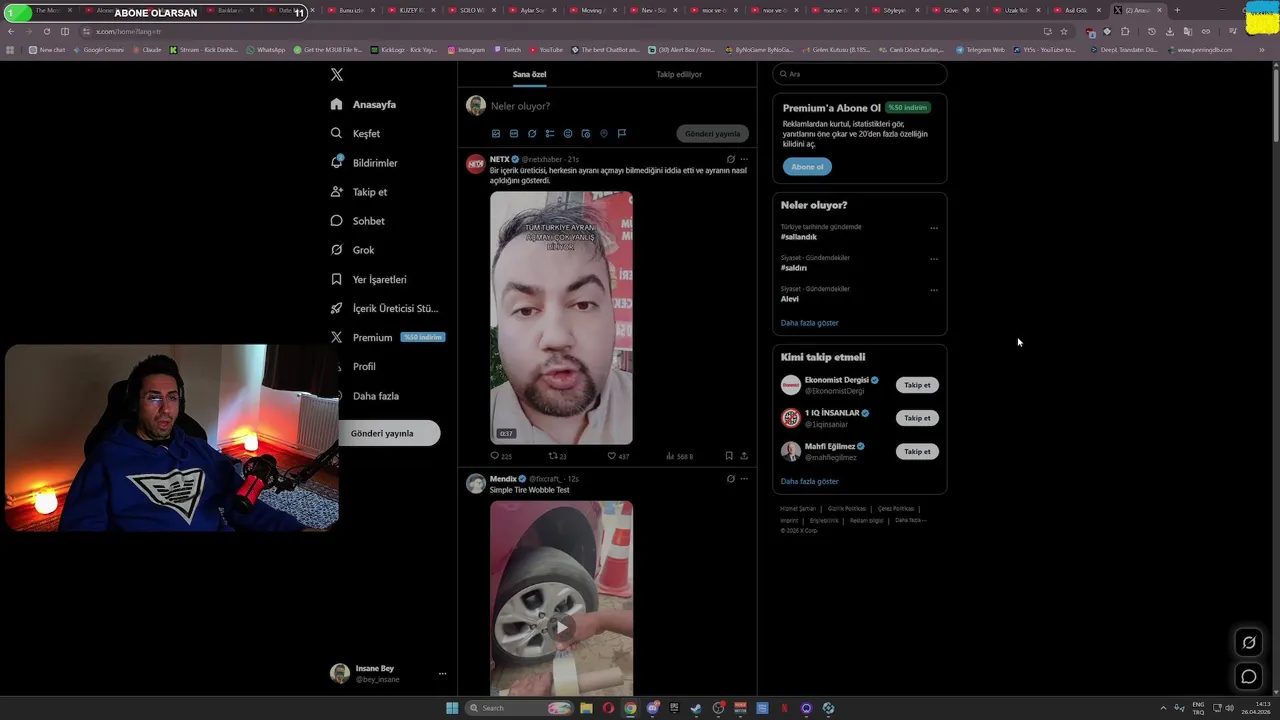Click Grok icon in compose toolbar

click(532, 133)
